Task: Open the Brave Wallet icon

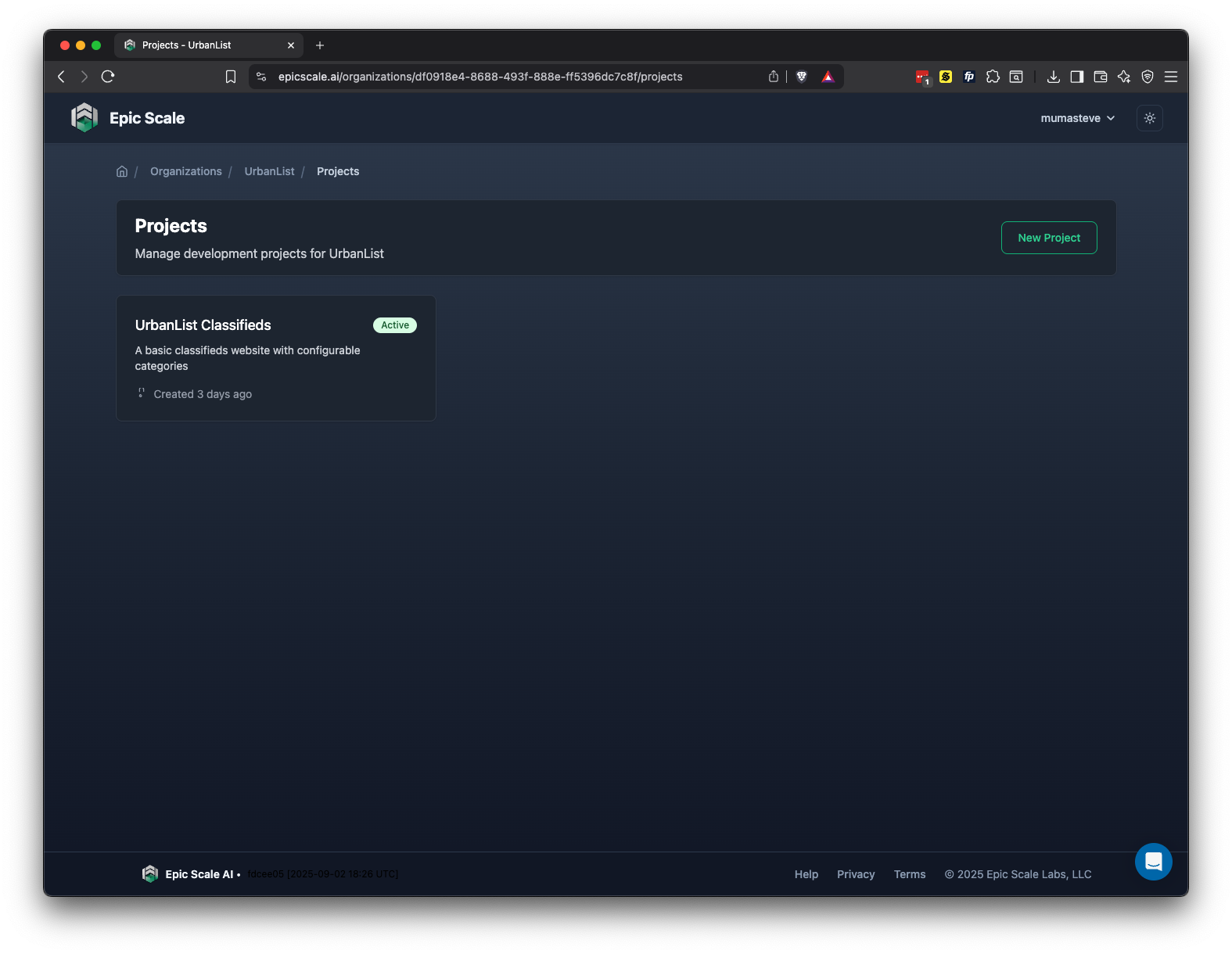Action: click(1101, 77)
